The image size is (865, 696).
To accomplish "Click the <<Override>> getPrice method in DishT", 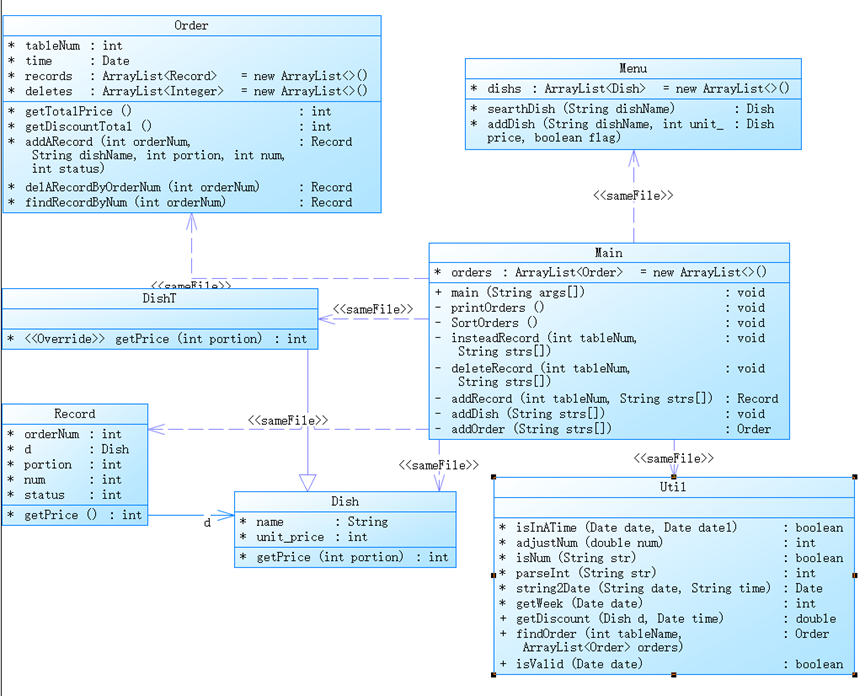I will tap(157, 339).
